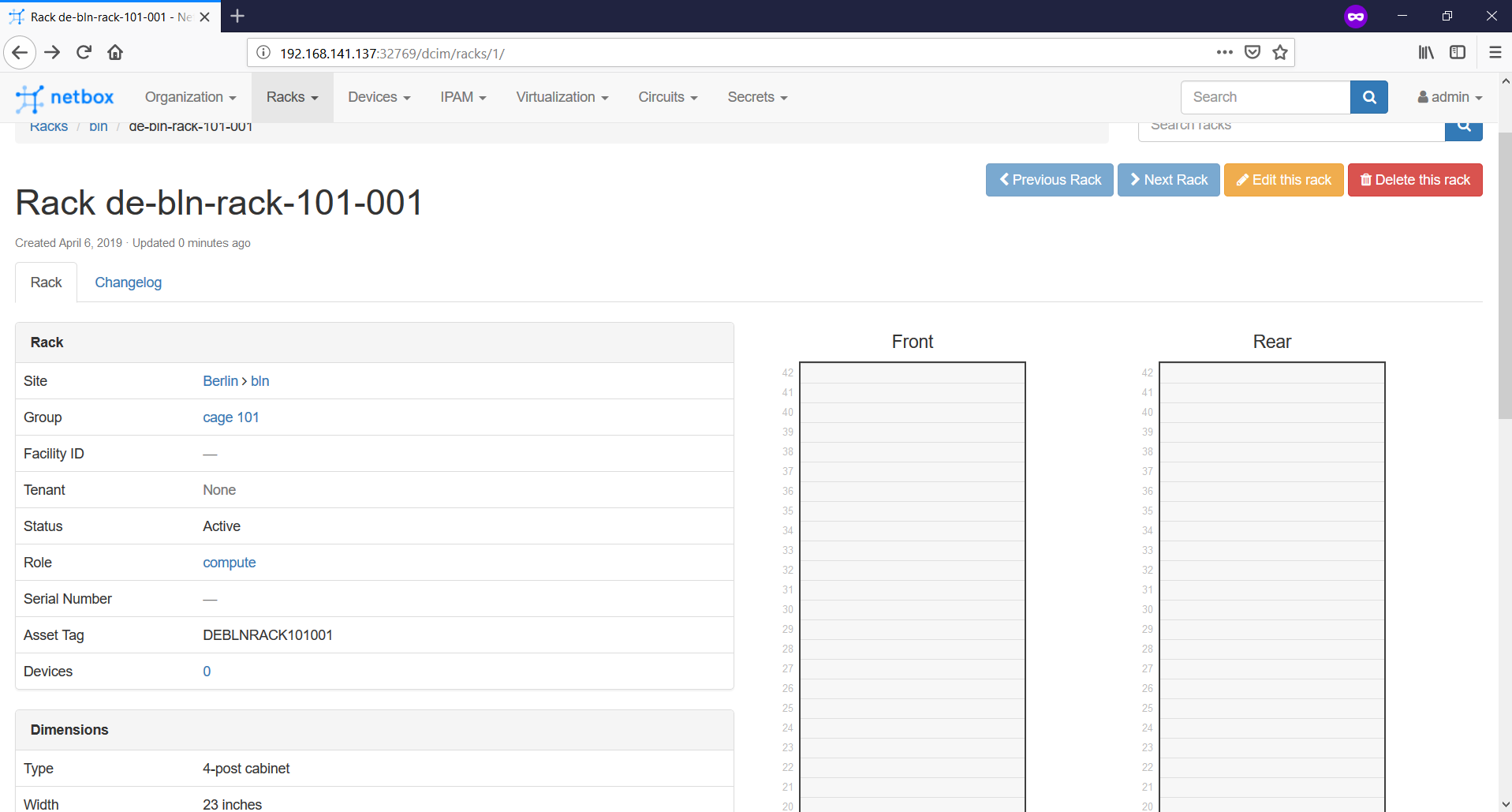Image resolution: width=1512 pixels, height=812 pixels.
Task: Toggle the sidebar view icon
Action: click(x=1458, y=52)
